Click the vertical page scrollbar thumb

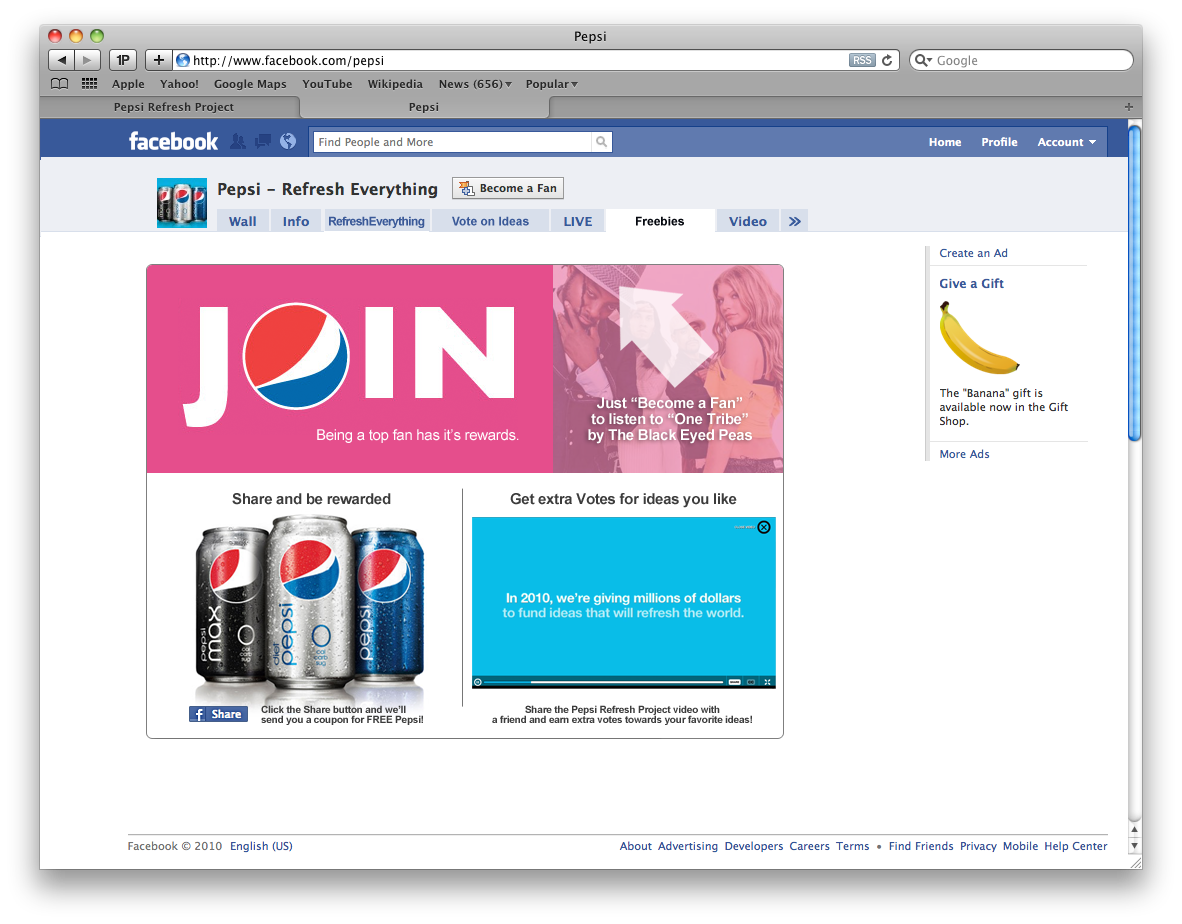[x=1134, y=282]
